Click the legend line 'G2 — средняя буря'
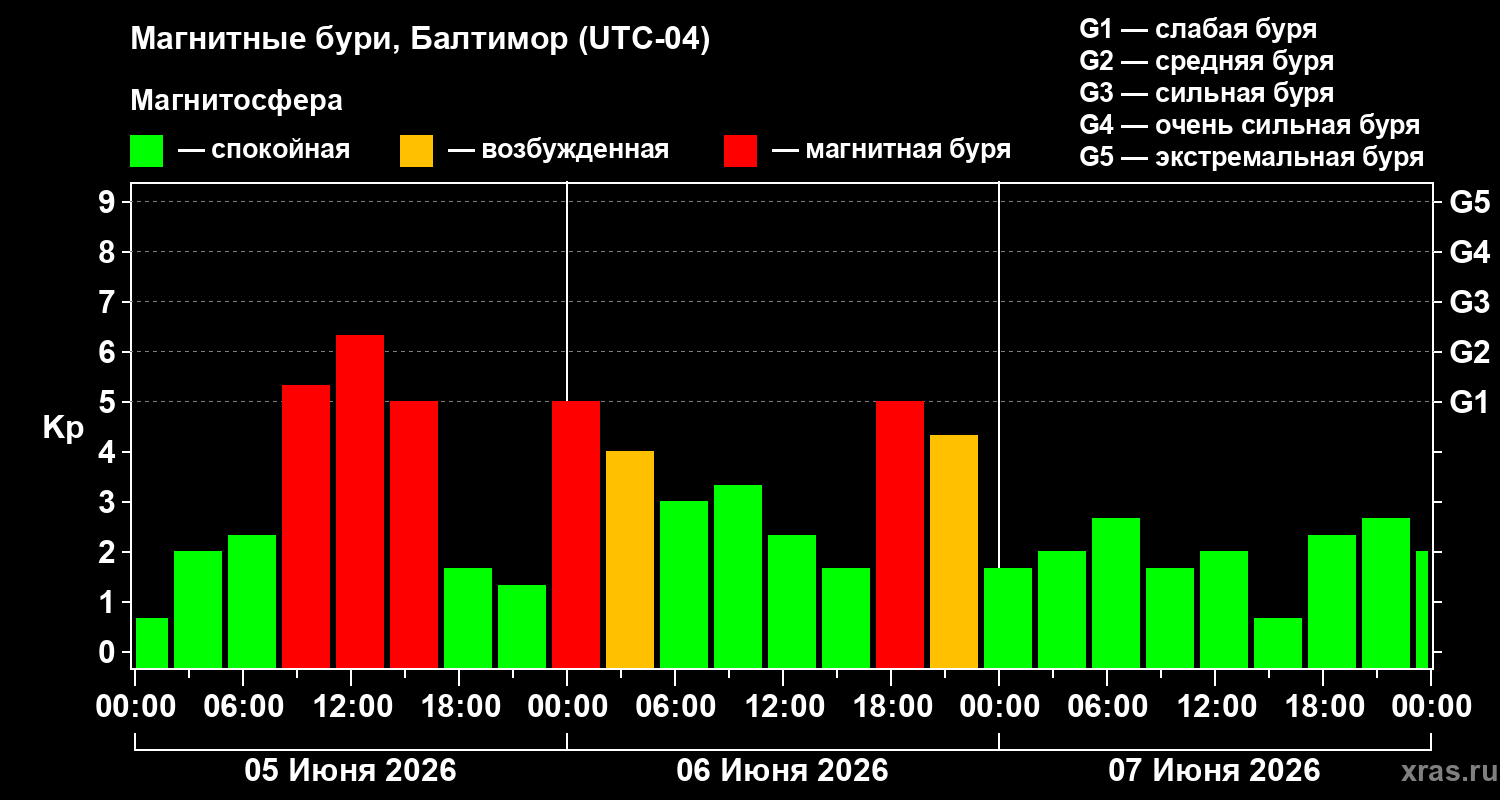Viewport: 1500px width, 800px height. click(1206, 61)
